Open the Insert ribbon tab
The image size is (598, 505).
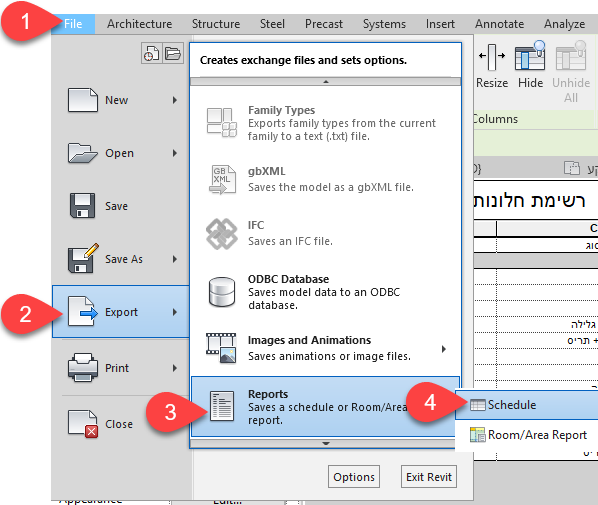coord(440,24)
